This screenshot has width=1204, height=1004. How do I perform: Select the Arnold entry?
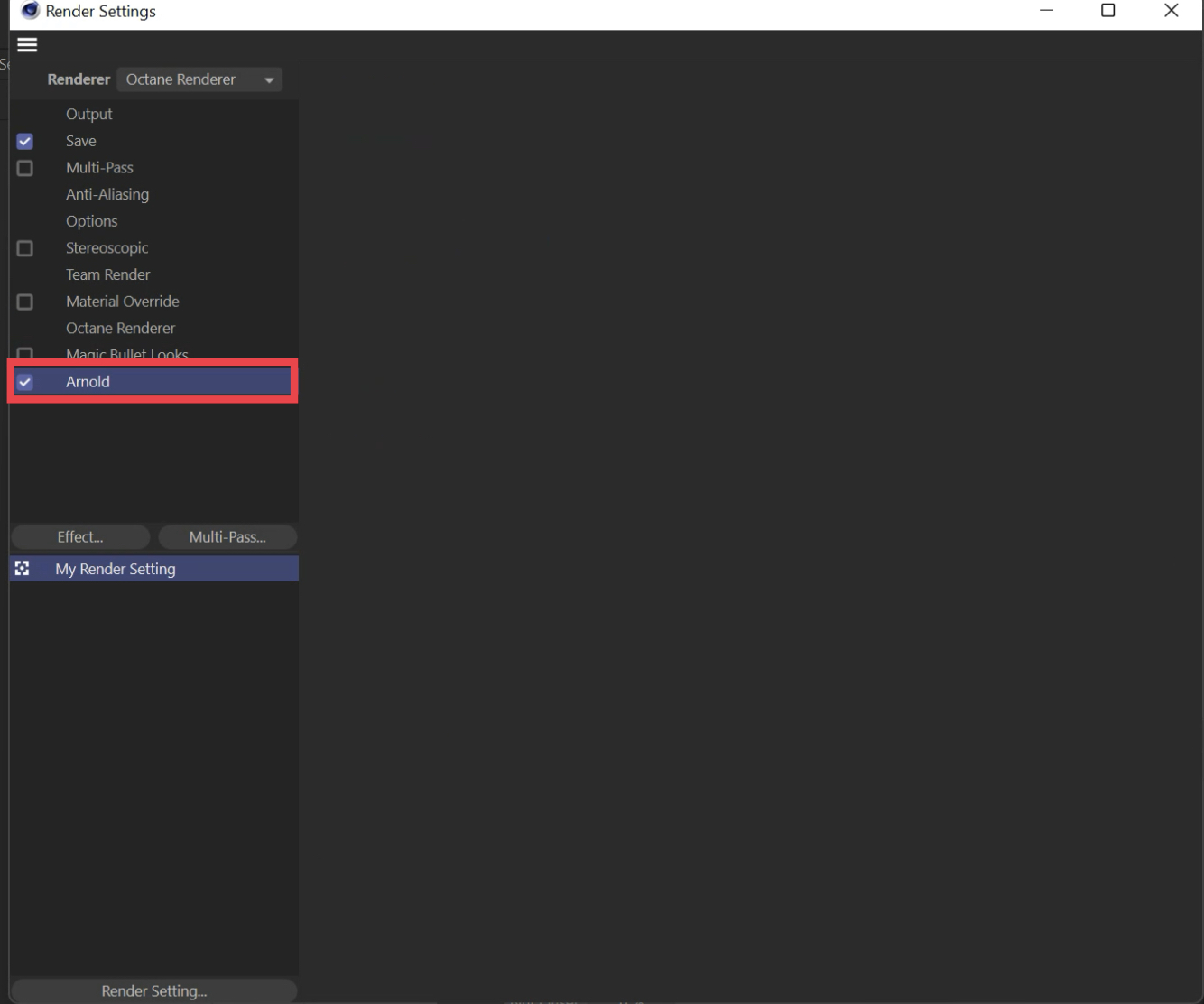(x=153, y=382)
